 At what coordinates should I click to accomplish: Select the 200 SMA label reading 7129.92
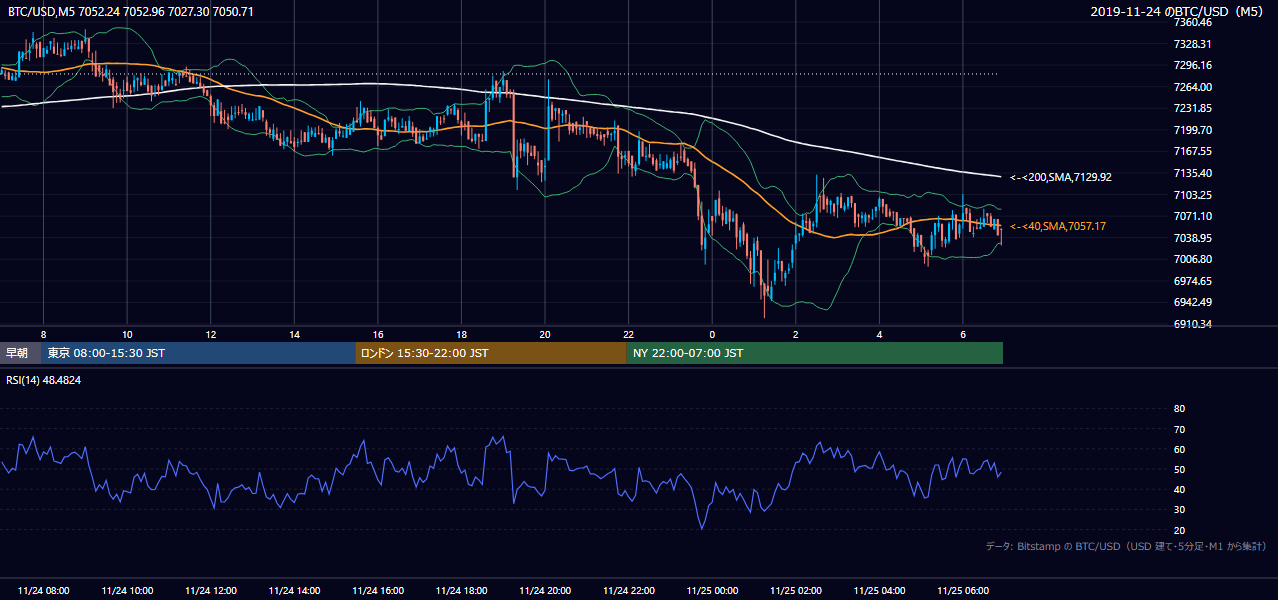pos(1060,177)
